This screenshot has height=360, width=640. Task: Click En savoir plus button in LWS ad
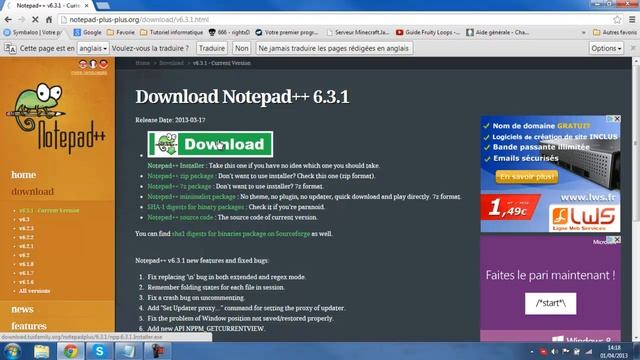coord(527,177)
